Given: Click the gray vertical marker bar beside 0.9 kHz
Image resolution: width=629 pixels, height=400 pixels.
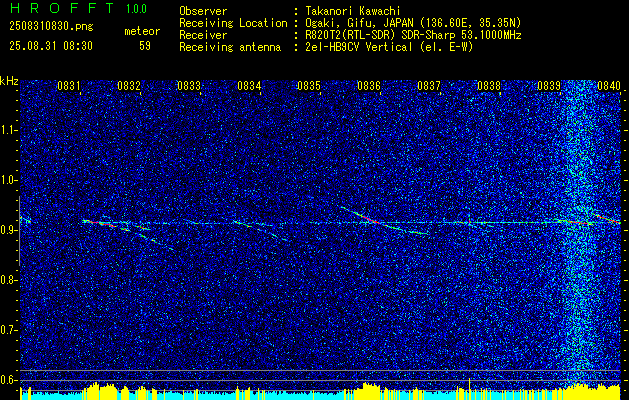Looking at the screenshot, I should coord(19,231).
